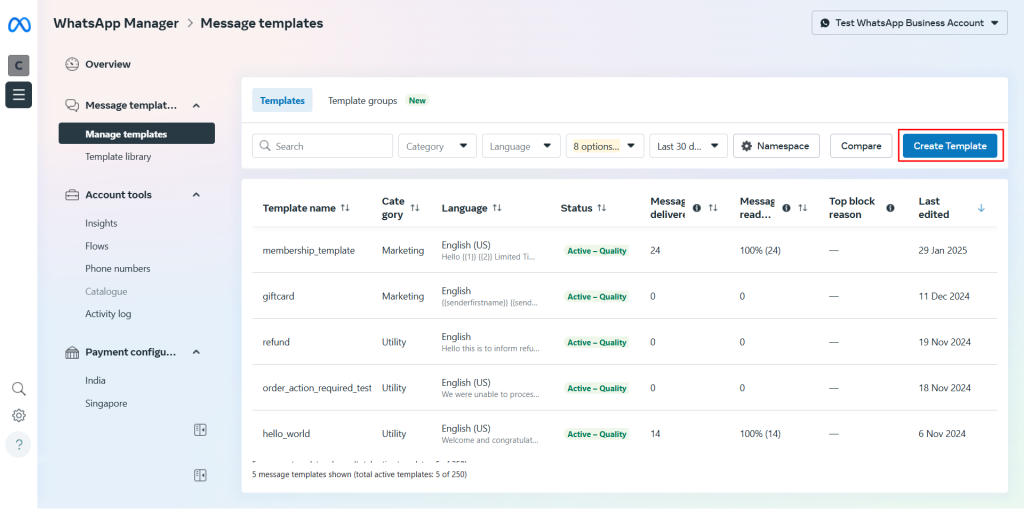Open Template library in the sidebar
Image resolution: width=1024 pixels, height=509 pixels.
click(x=118, y=157)
